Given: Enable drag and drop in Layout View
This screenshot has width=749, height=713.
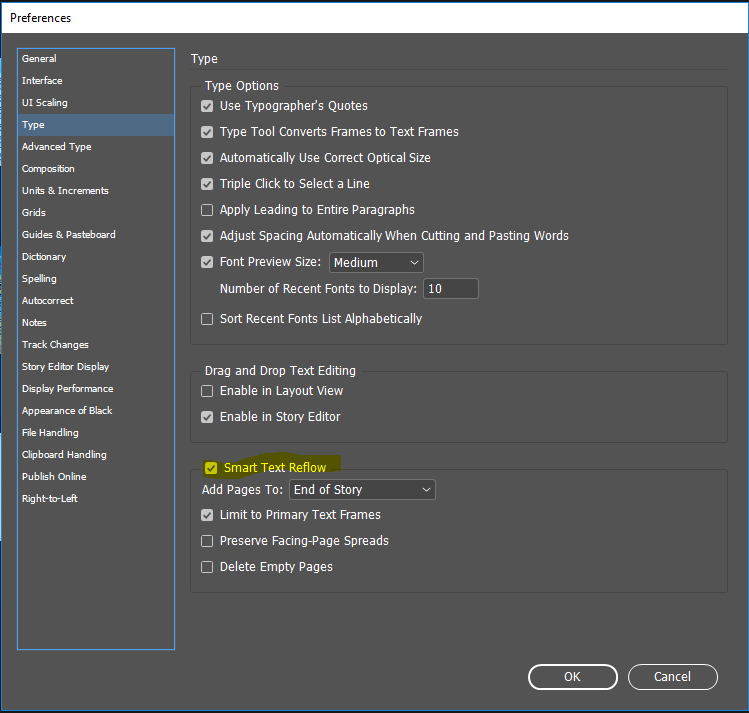Looking at the screenshot, I should pos(208,391).
